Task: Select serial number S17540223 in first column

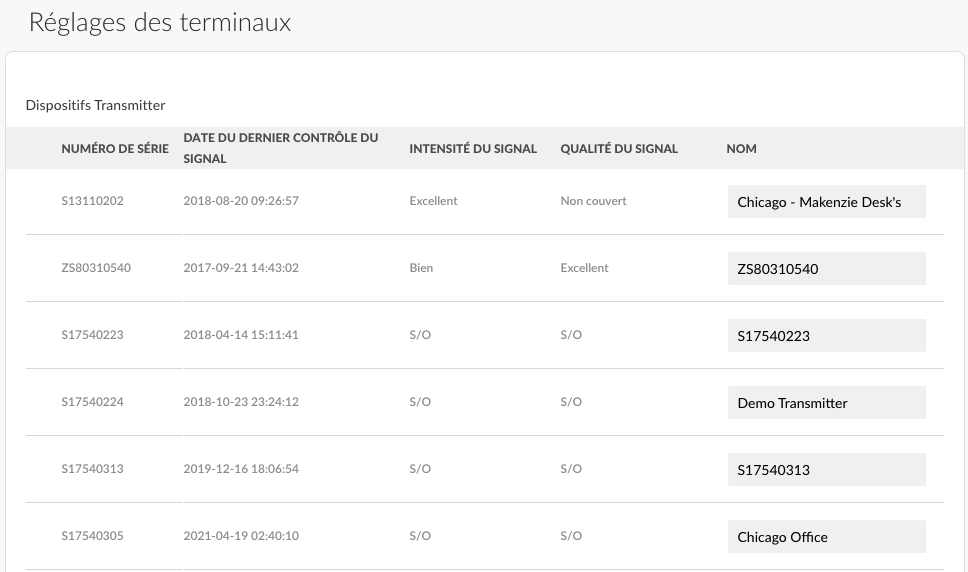Action: click(93, 334)
